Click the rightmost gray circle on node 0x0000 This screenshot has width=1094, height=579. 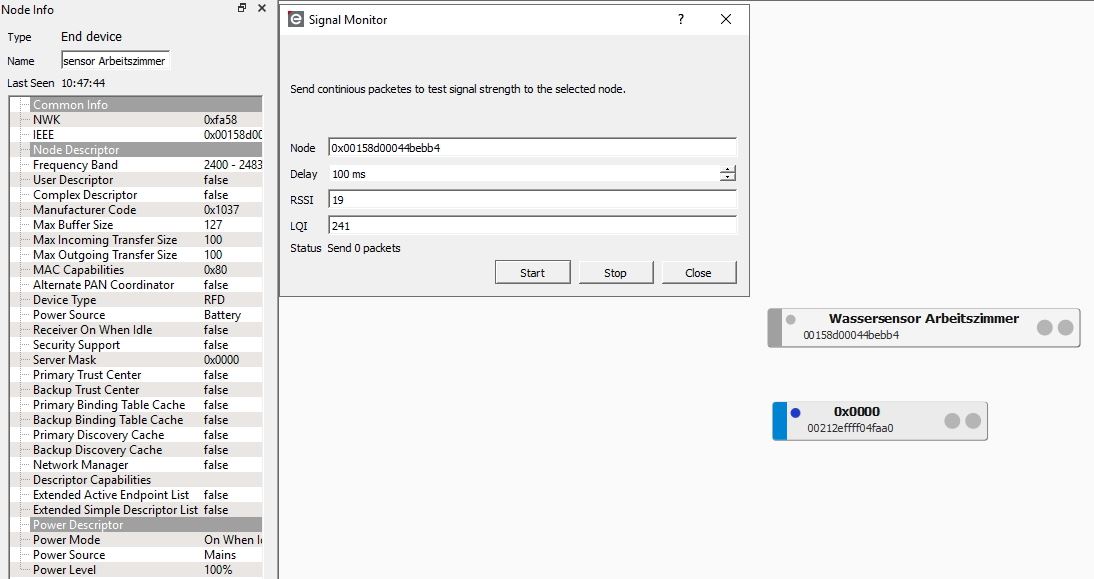(973, 421)
